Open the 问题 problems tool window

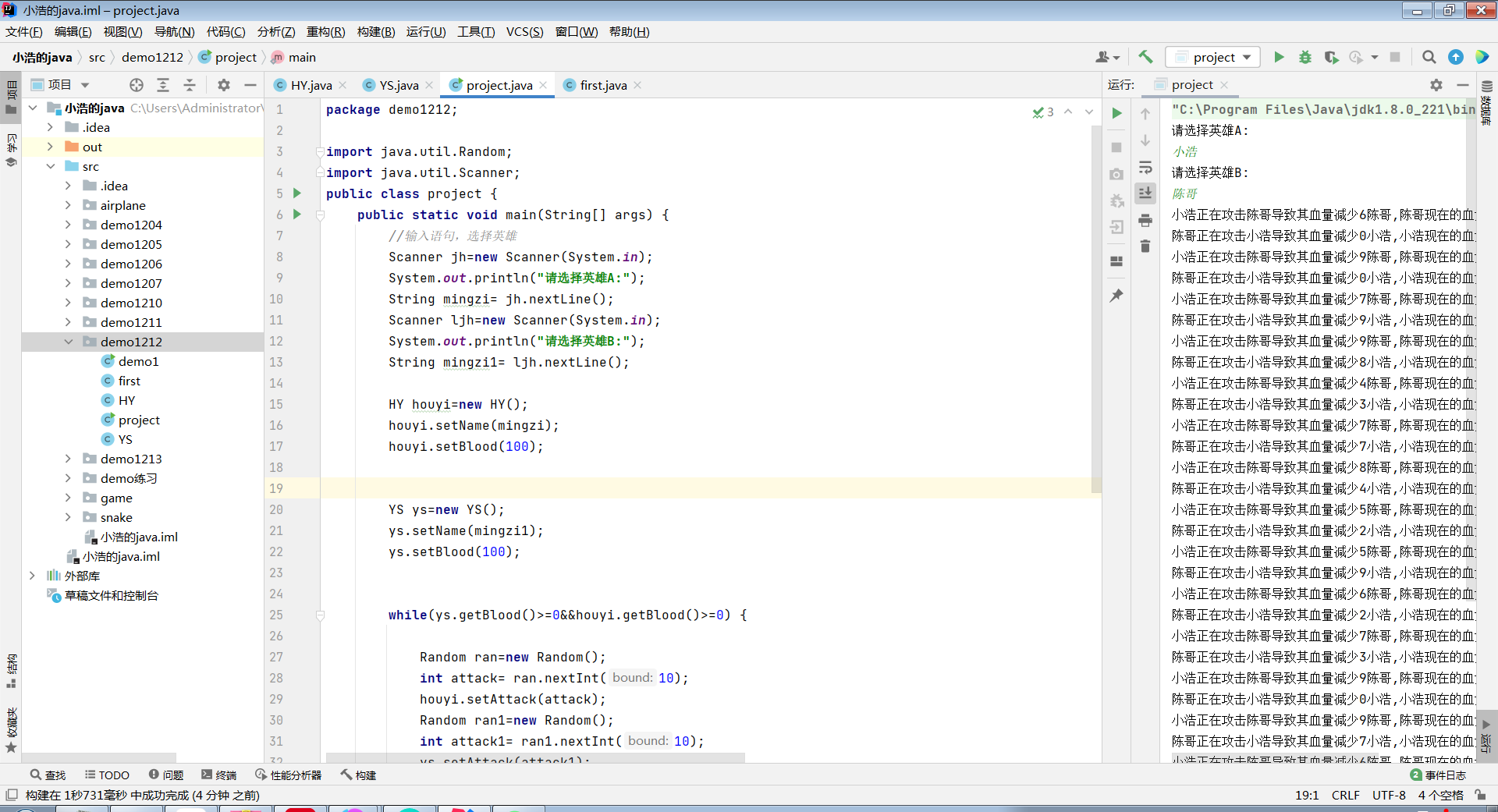tap(166, 775)
